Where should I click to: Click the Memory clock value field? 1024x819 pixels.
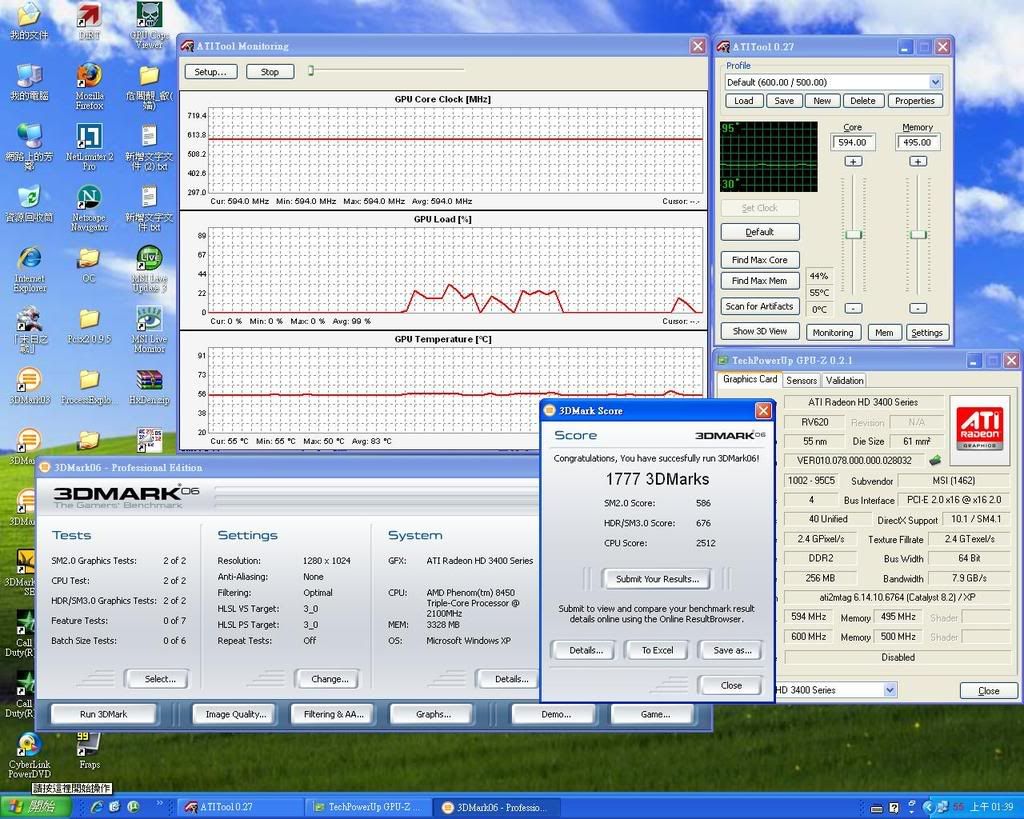pos(918,142)
